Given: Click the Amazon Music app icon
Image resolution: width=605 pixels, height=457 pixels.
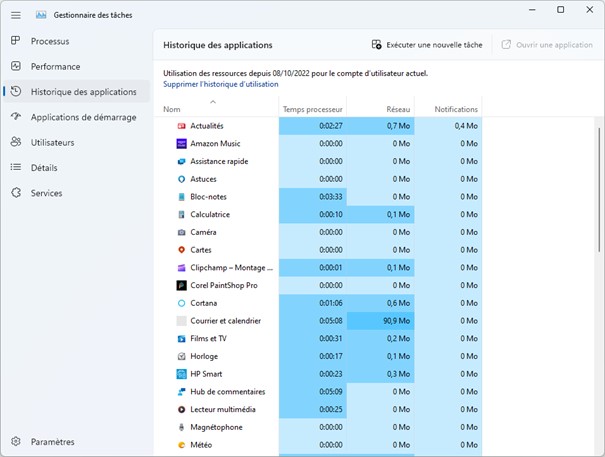Looking at the screenshot, I should [x=181, y=144].
